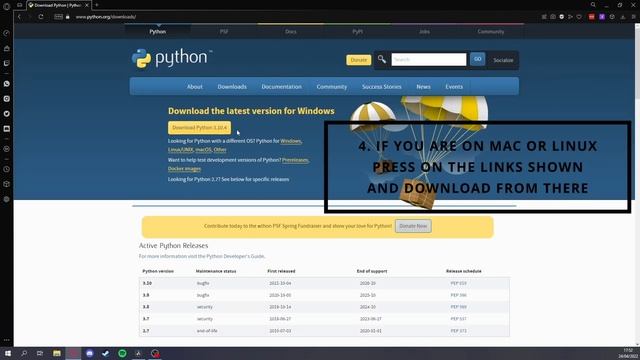Click the tab search magnifier icon
The height and width of the screenshot is (360, 640).
pos(593,5)
